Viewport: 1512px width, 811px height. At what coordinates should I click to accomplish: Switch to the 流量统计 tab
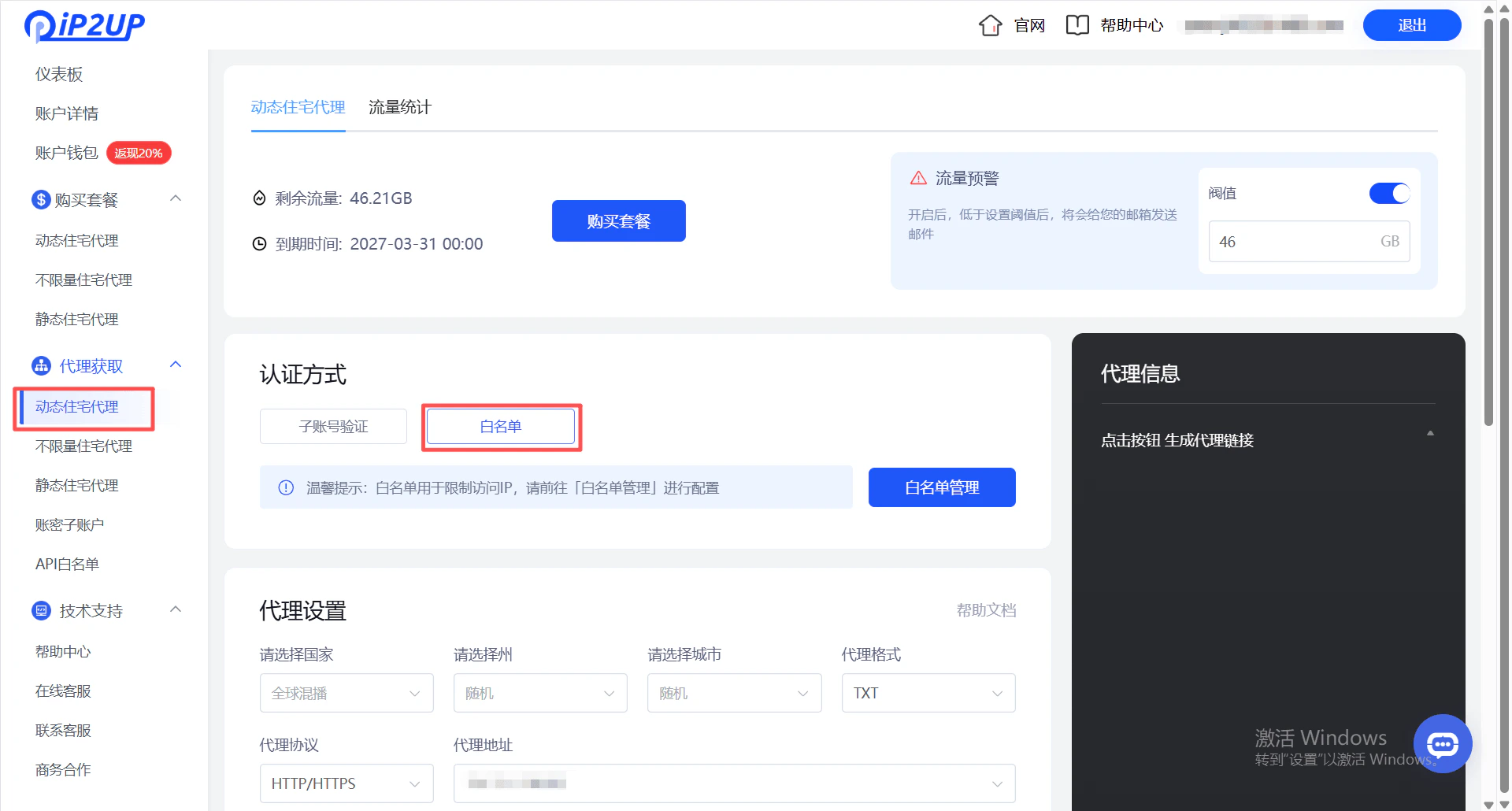point(399,107)
